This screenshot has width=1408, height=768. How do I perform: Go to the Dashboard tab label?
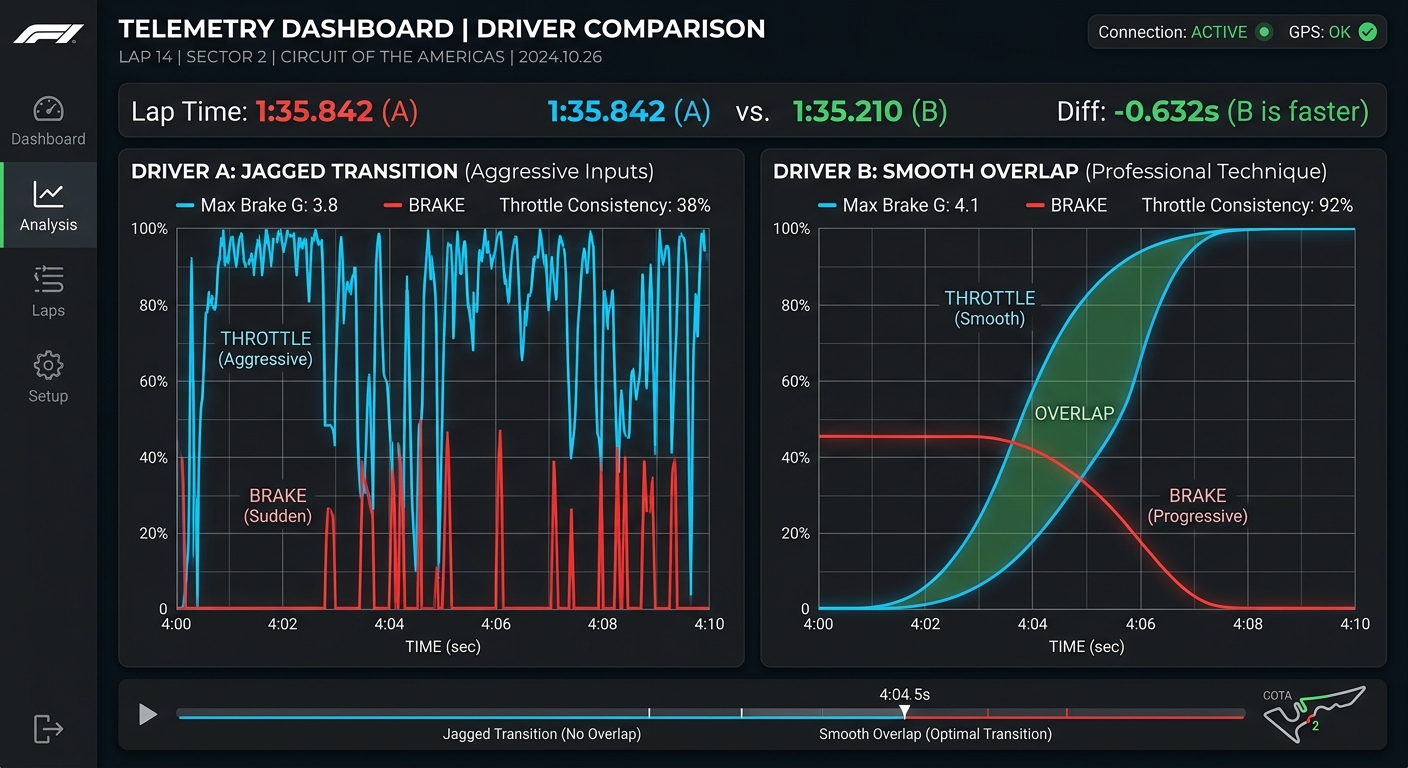[x=48, y=139]
